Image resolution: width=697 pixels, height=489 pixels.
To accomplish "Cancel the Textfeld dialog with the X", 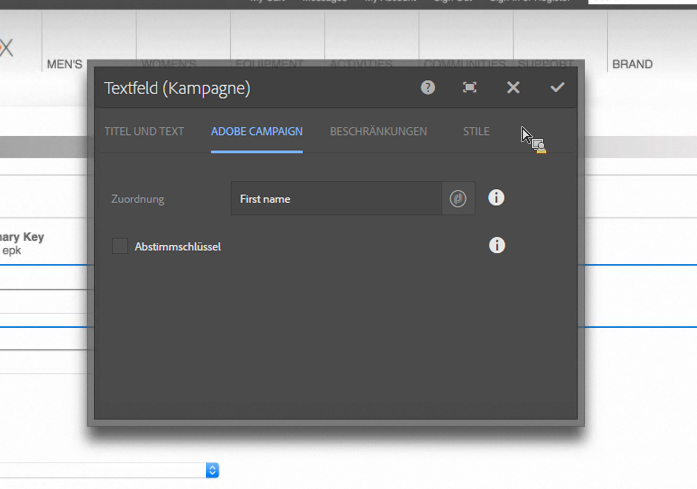I will coord(513,87).
